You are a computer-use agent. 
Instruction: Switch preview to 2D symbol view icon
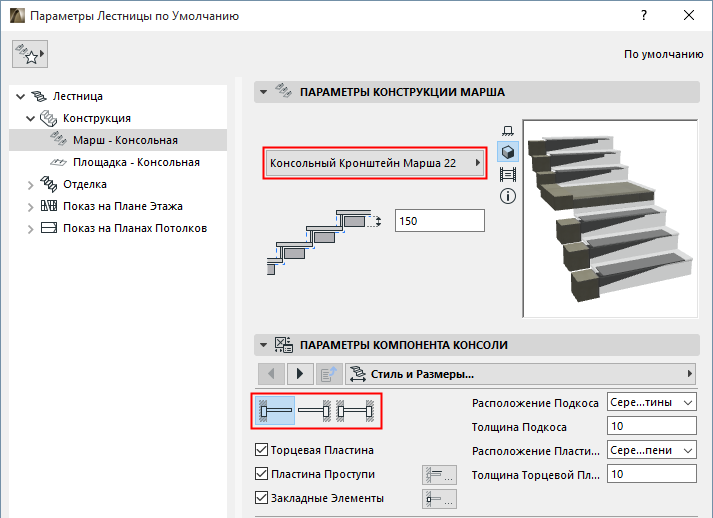click(x=508, y=131)
